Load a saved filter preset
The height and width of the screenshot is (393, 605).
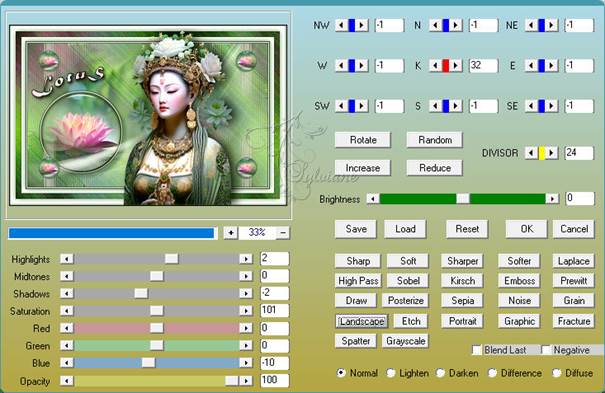click(x=405, y=229)
